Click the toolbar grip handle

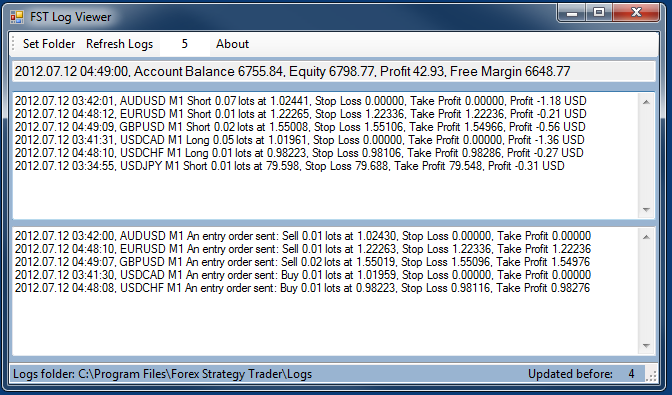pyautogui.click(x=14, y=44)
